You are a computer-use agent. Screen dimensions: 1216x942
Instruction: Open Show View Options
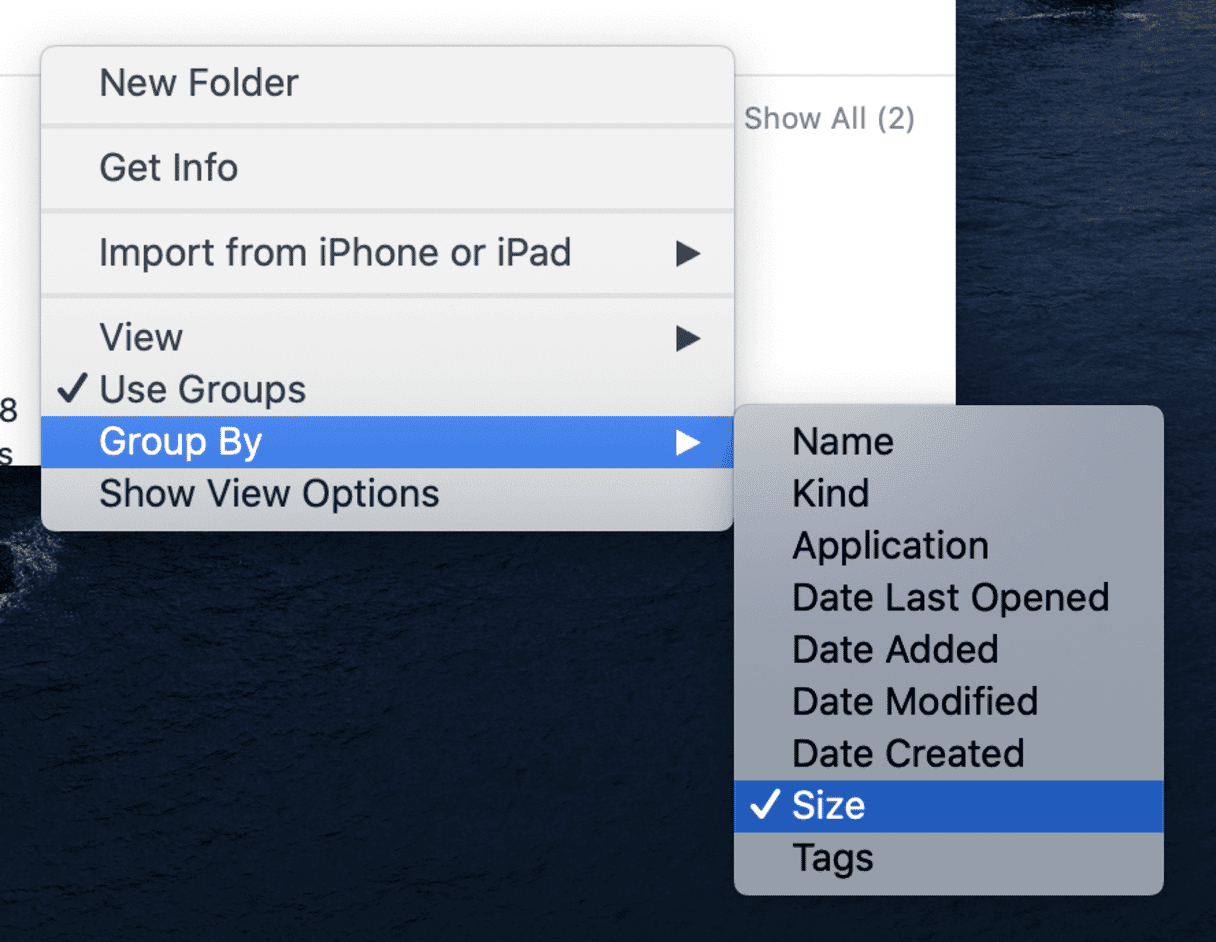[268, 494]
